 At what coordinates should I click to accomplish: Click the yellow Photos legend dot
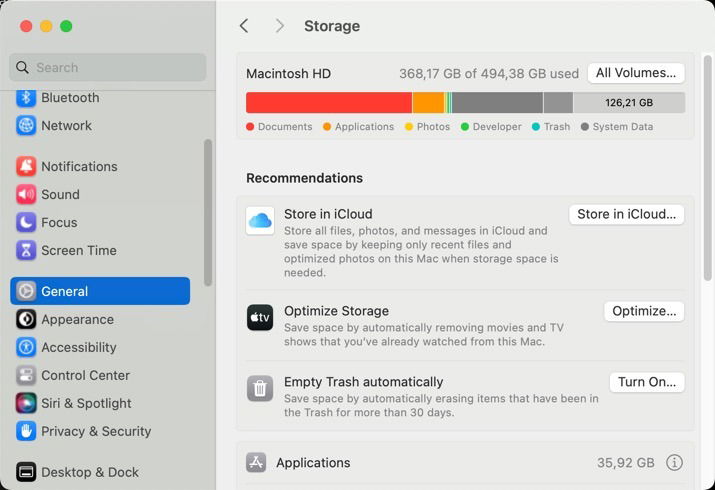[x=409, y=127]
